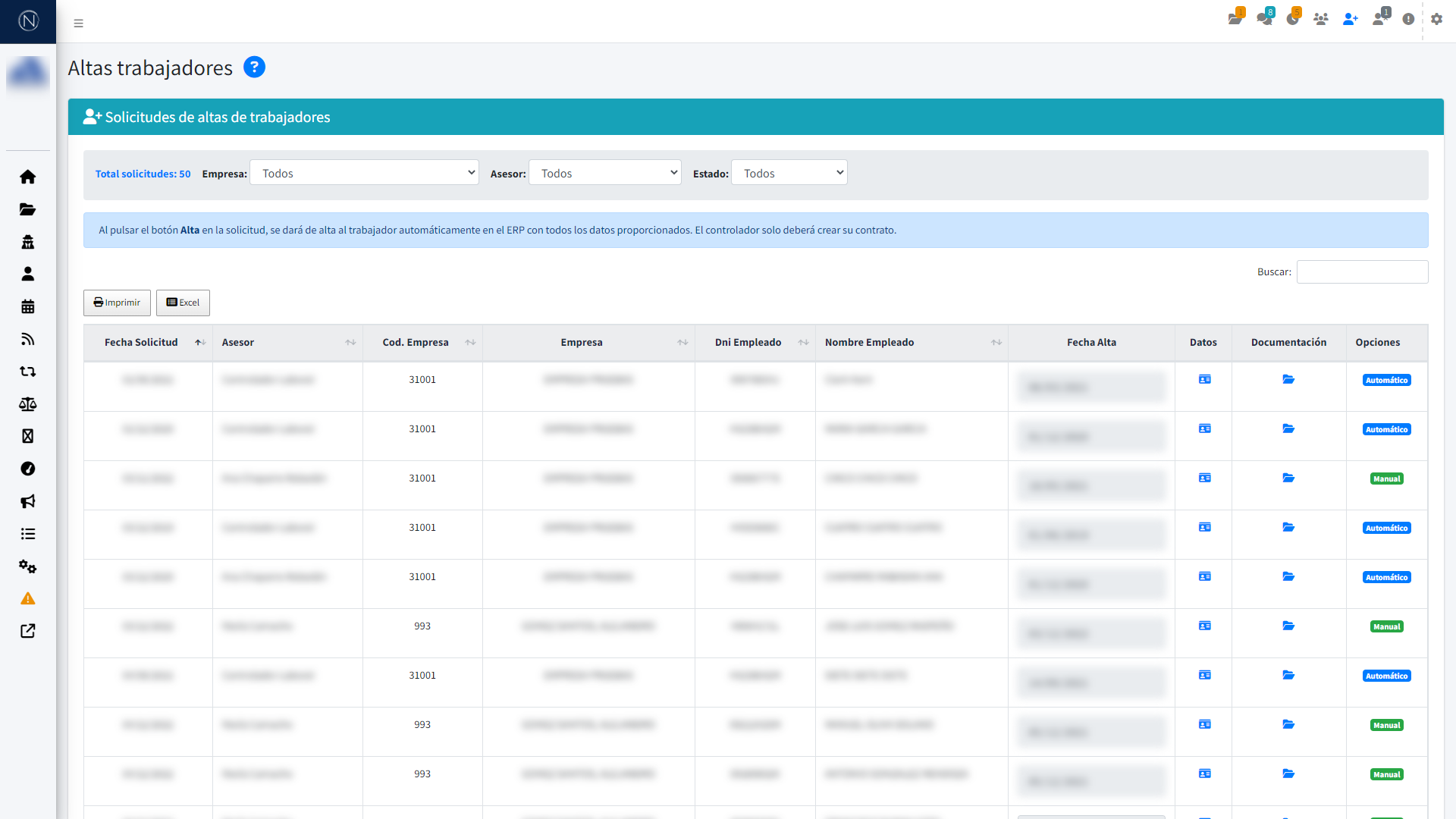Expand the Empresa filter dropdown
This screenshot has height=819, width=1456.
[x=364, y=173]
